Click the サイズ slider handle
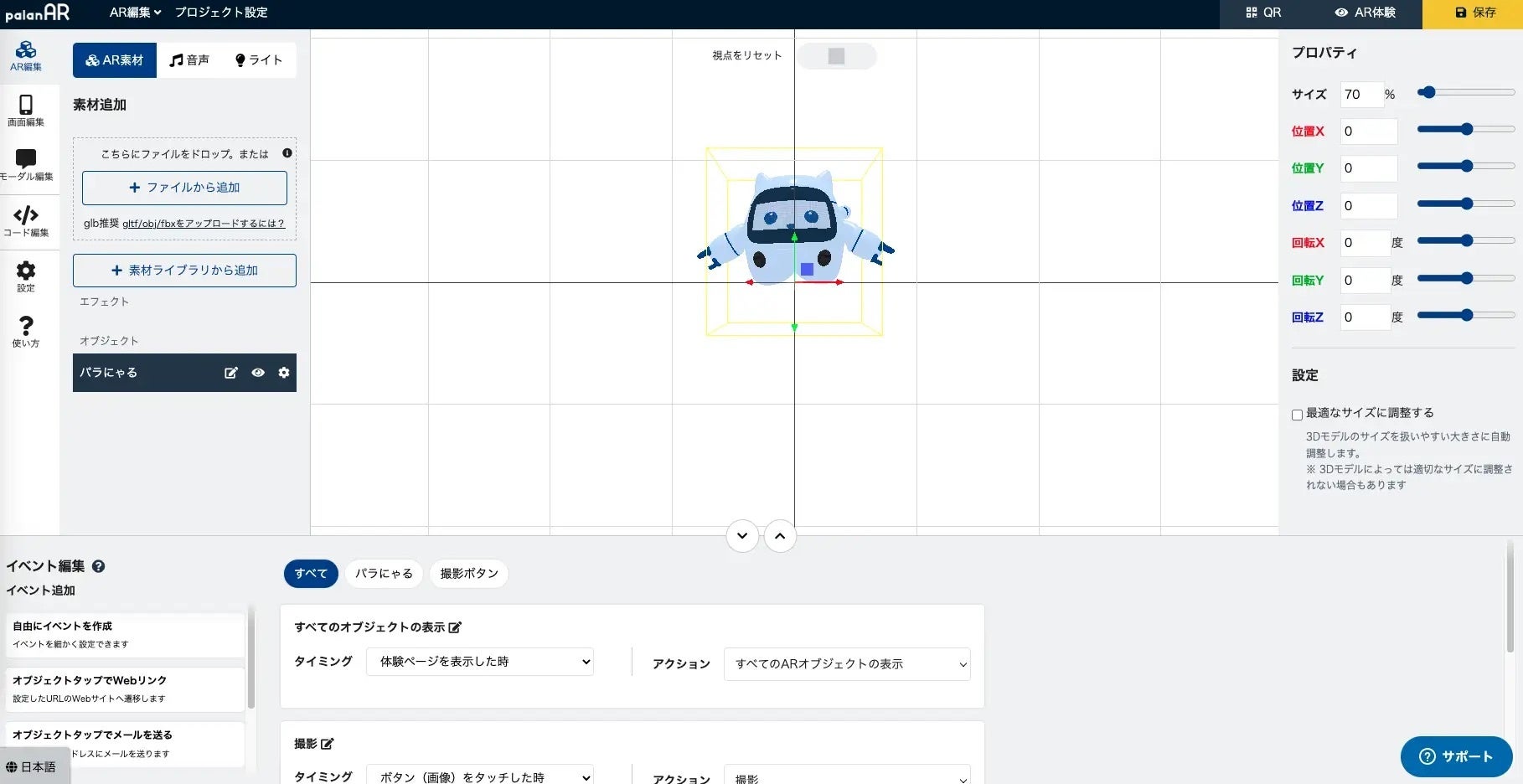Image resolution: width=1523 pixels, height=784 pixels. [x=1428, y=92]
